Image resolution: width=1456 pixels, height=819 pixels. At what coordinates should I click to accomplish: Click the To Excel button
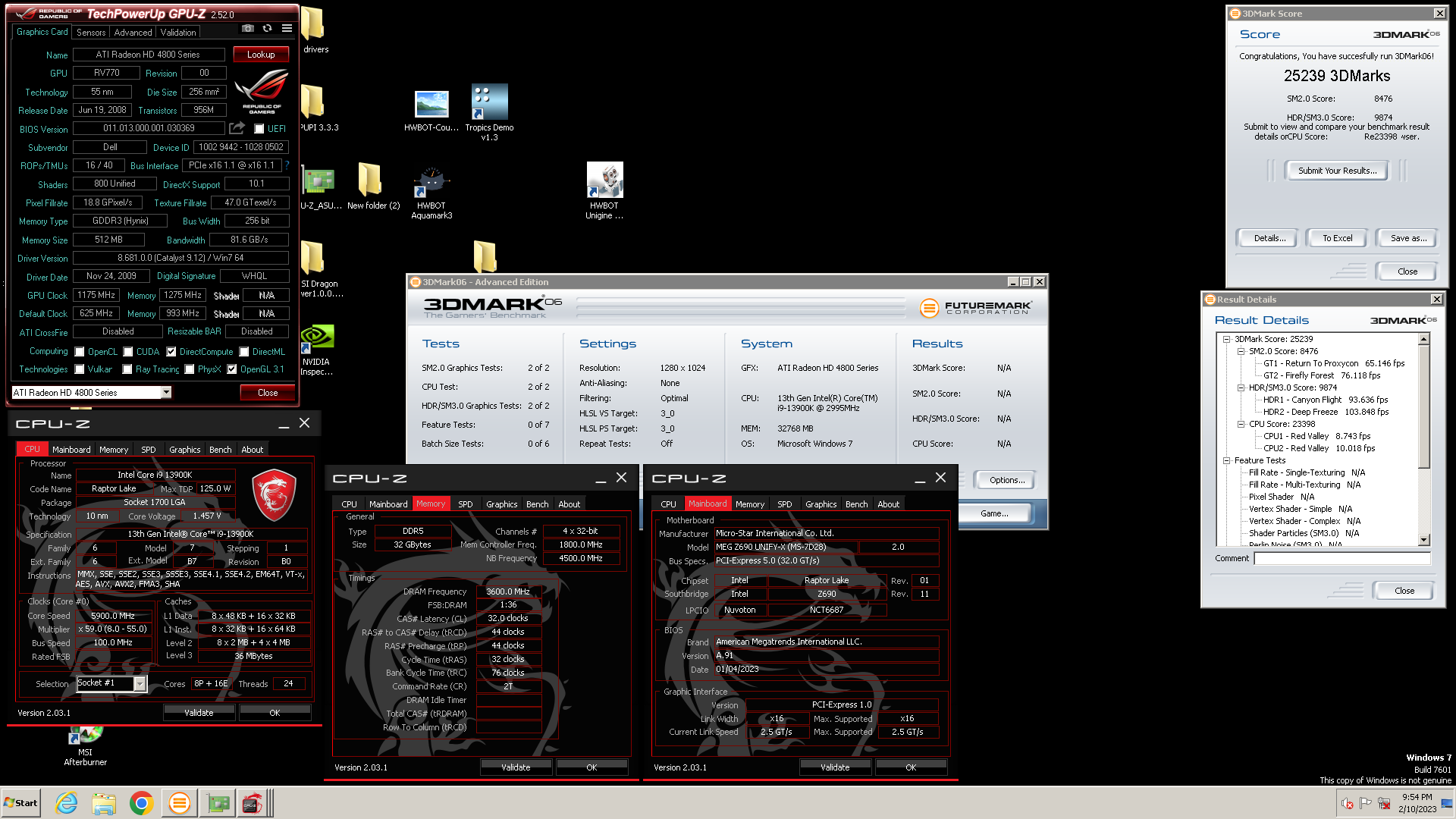pyautogui.click(x=1337, y=238)
